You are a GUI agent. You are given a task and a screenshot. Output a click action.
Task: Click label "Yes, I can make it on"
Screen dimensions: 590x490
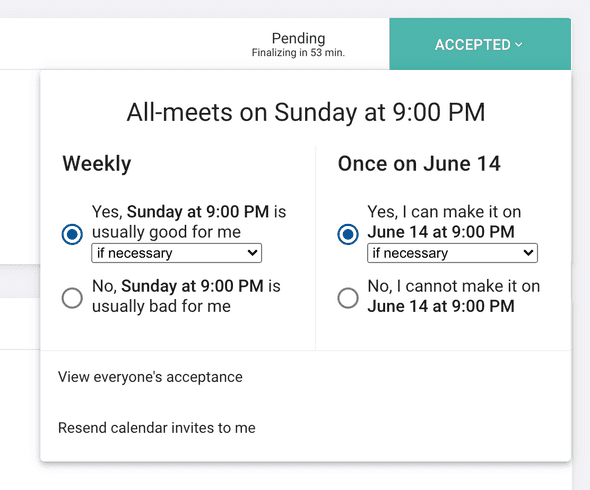tap(444, 212)
